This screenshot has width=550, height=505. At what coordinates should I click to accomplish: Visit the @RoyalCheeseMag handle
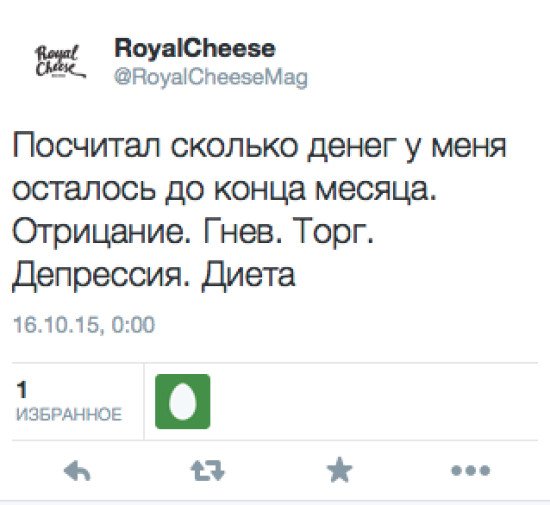tap(211, 78)
